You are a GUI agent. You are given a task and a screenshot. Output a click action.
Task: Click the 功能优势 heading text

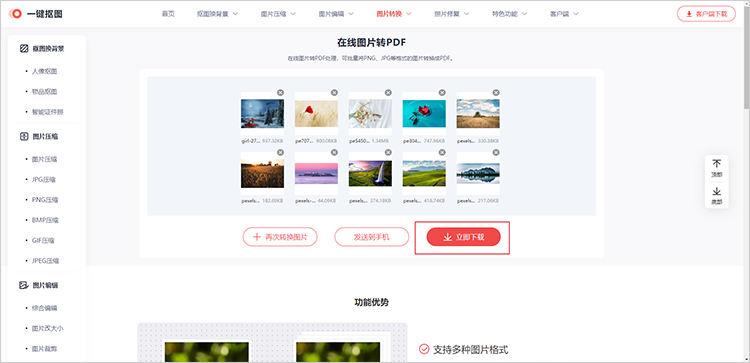371,302
